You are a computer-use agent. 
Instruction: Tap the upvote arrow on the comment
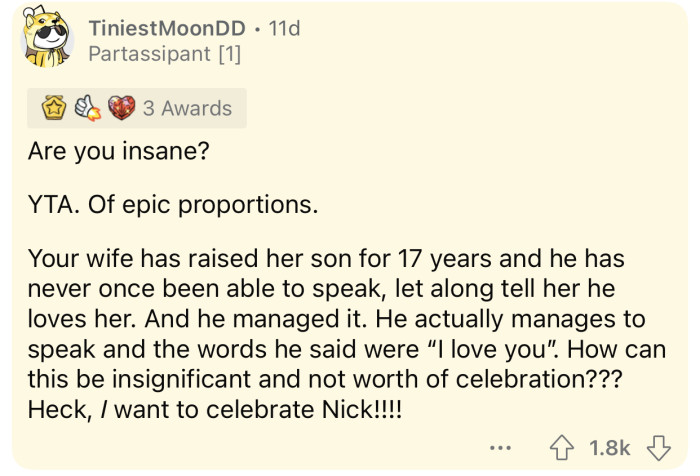pos(565,447)
